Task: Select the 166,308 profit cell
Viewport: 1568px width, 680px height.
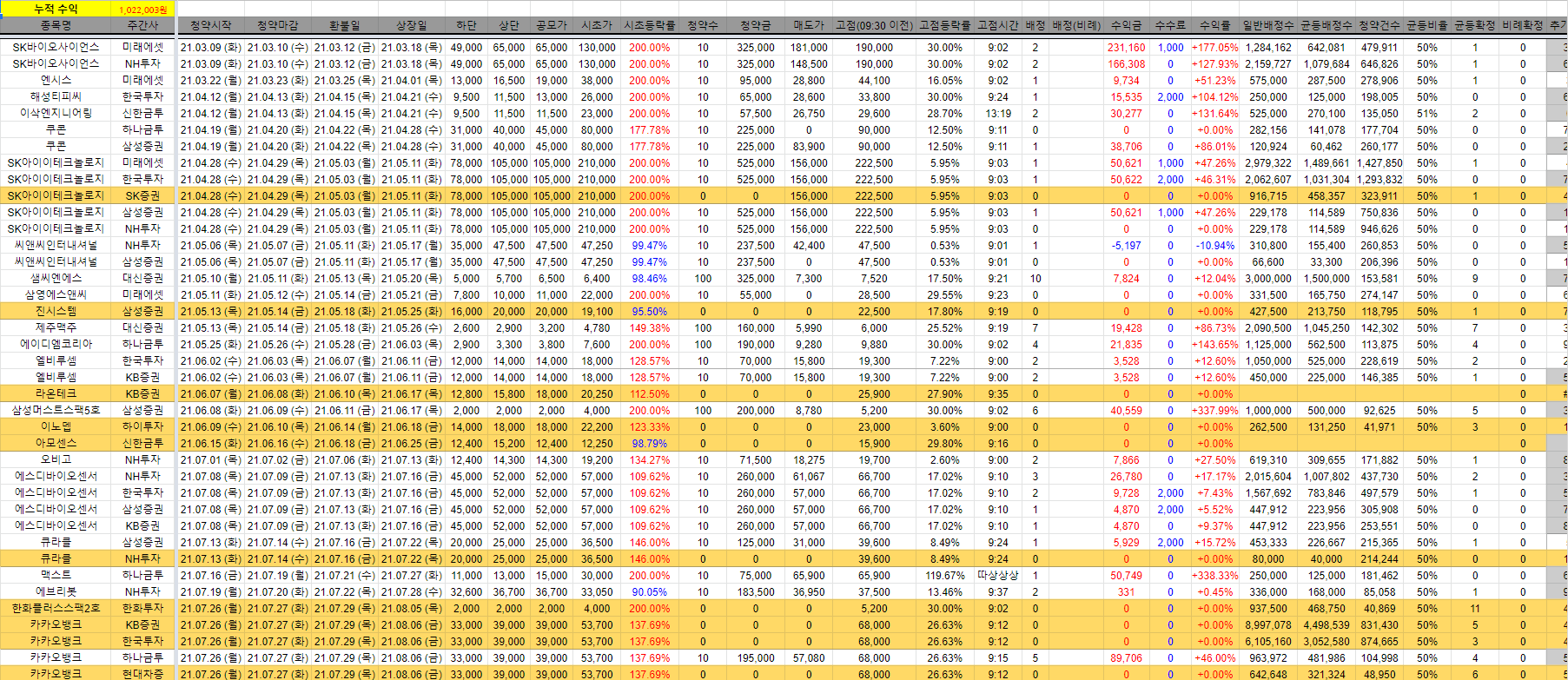Action: pyautogui.click(x=1127, y=63)
